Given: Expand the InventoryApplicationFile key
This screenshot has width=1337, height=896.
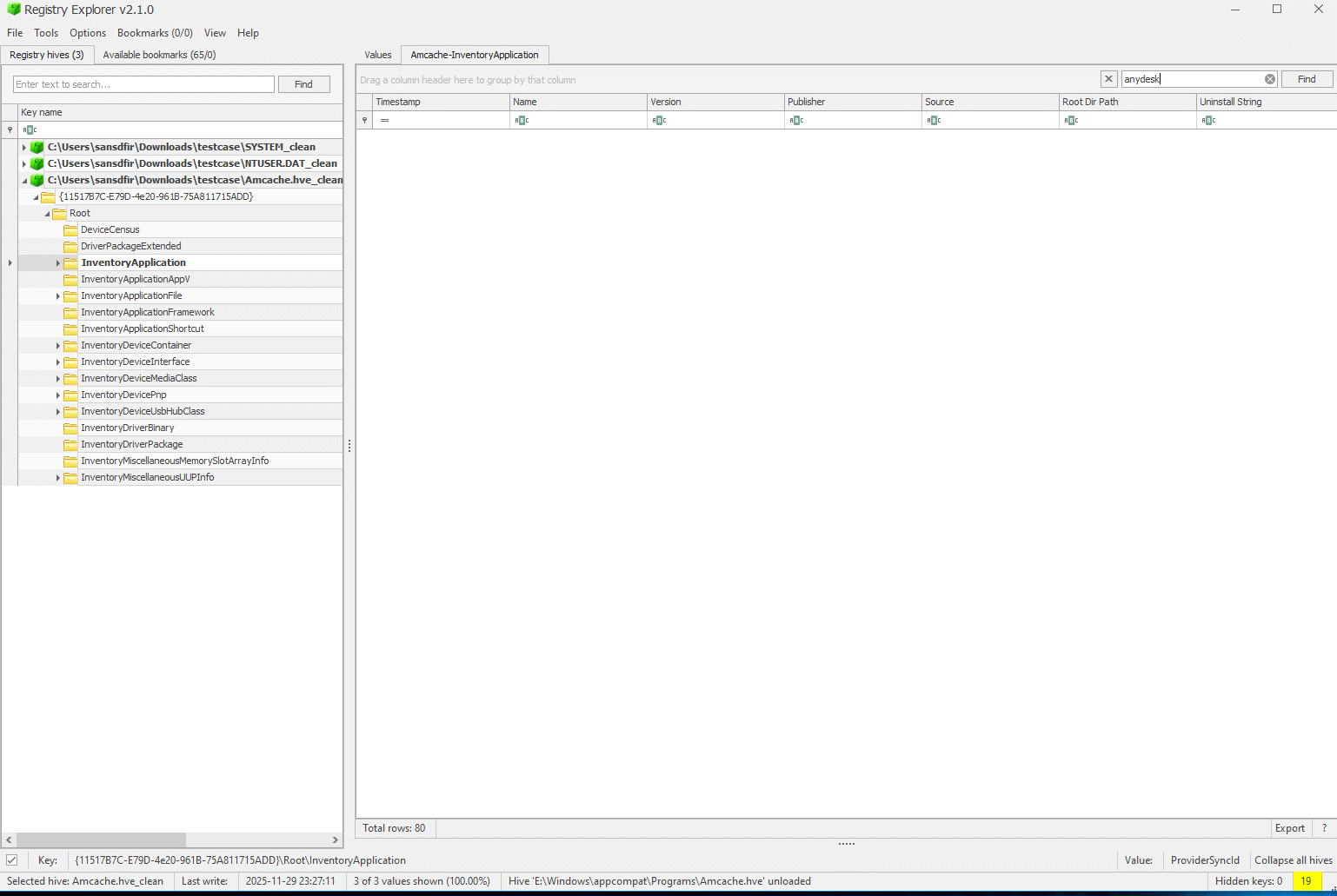Looking at the screenshot, I should (x=57, y=295).
